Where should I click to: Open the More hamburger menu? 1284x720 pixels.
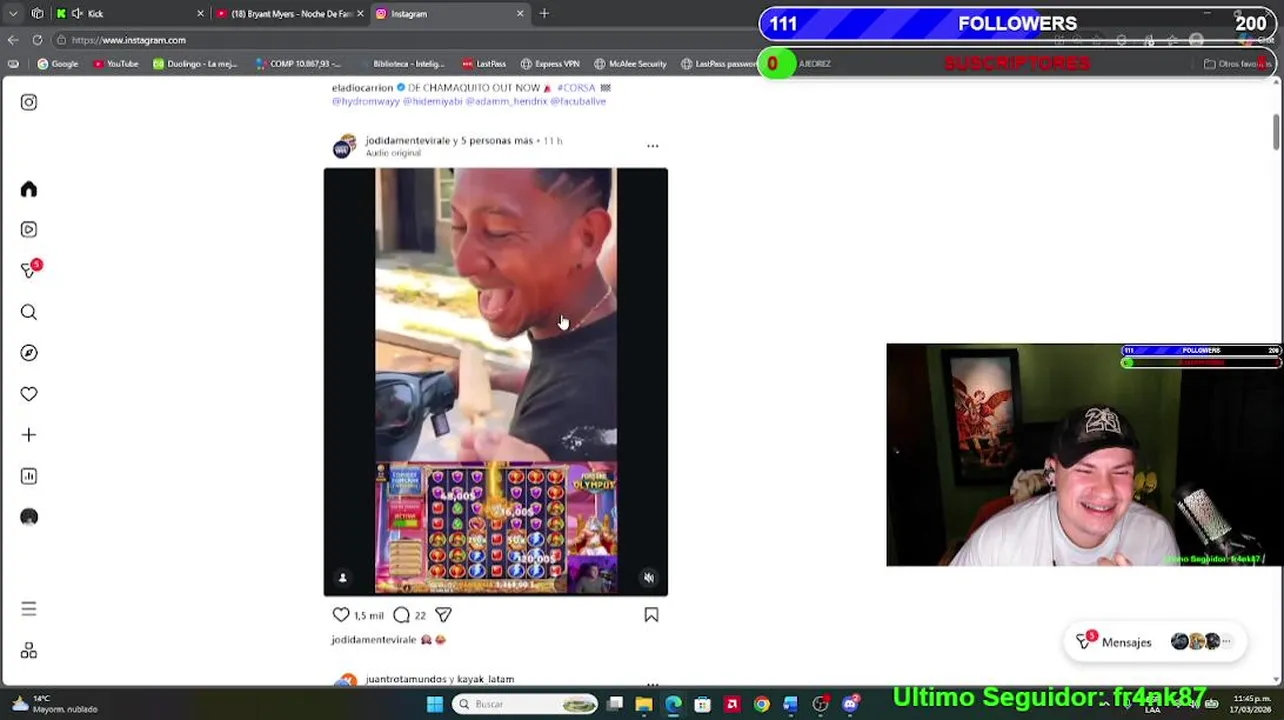[29, 608]
